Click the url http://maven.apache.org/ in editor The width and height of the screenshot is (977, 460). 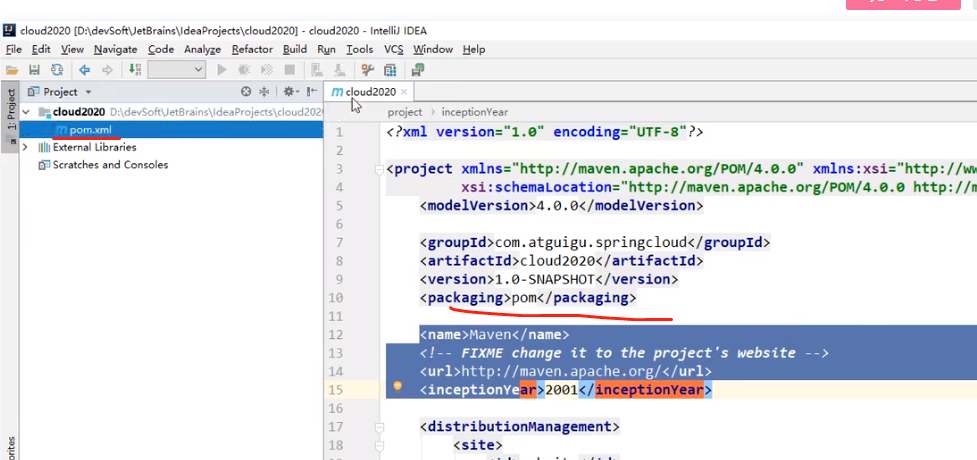(560, 371)
